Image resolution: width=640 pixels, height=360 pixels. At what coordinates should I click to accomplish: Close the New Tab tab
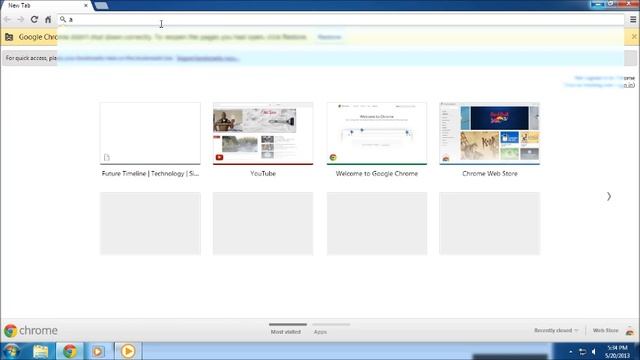[x=86, y=6]
